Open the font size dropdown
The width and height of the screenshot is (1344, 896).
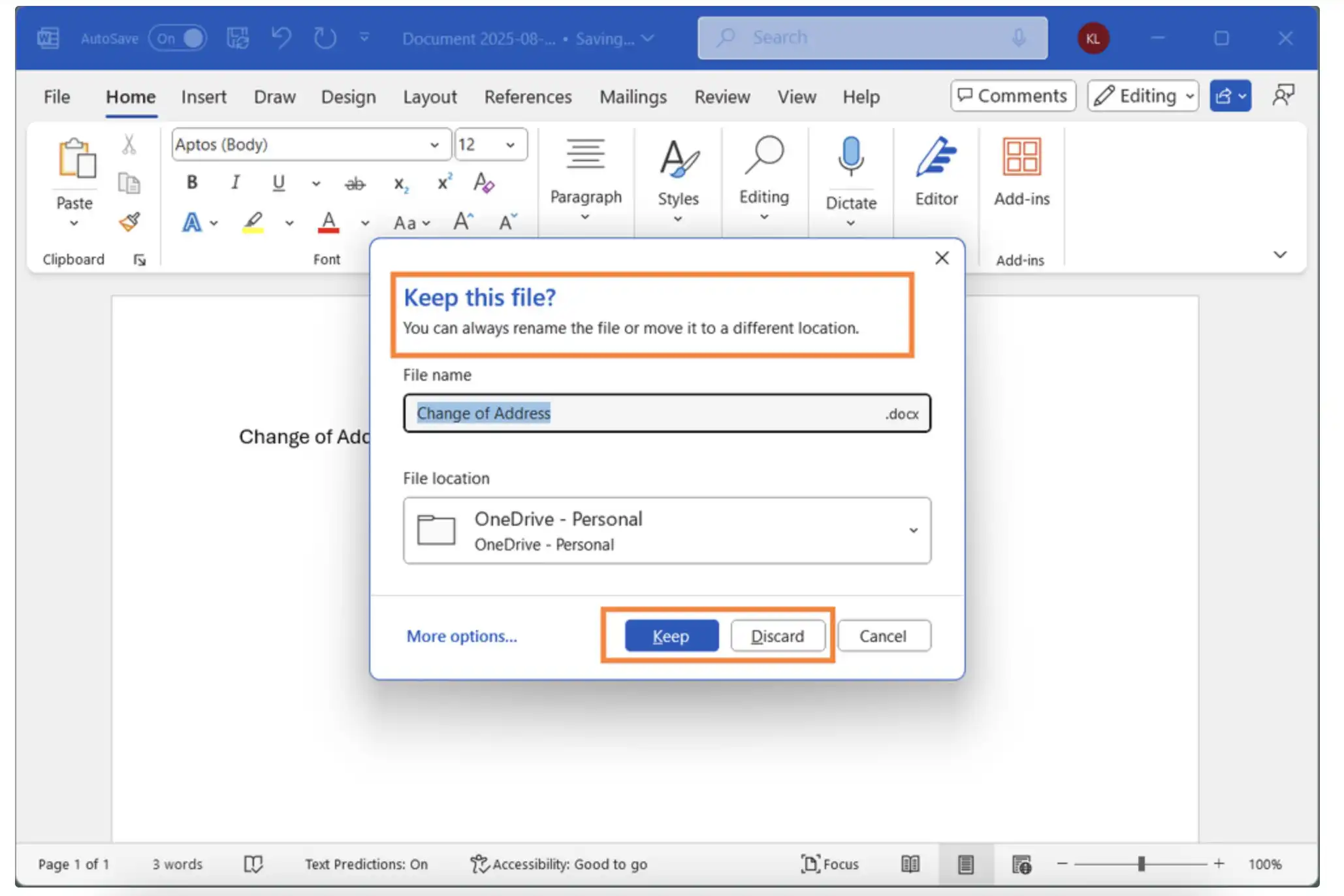point(510,145)
